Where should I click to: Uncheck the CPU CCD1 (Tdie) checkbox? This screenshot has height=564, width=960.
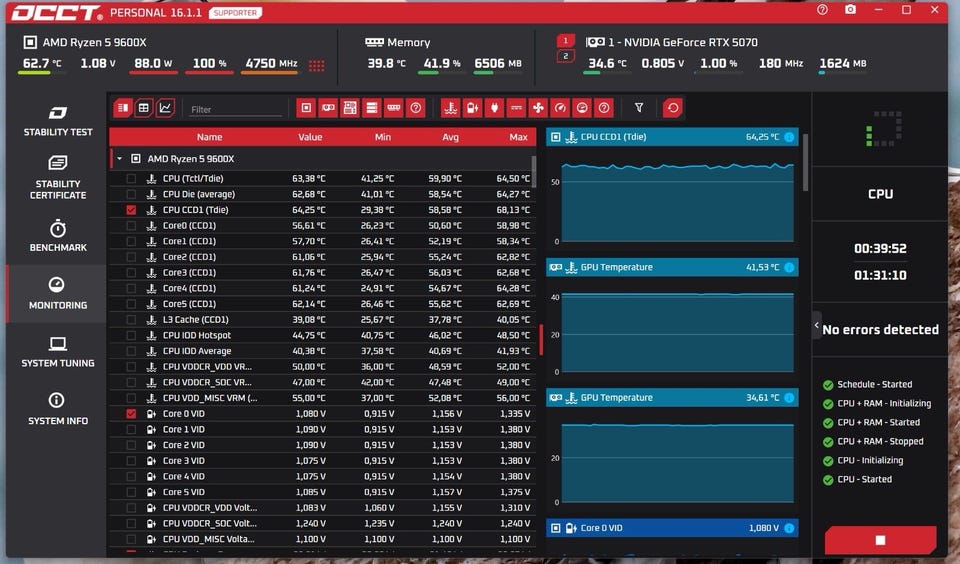click(131, 210)
